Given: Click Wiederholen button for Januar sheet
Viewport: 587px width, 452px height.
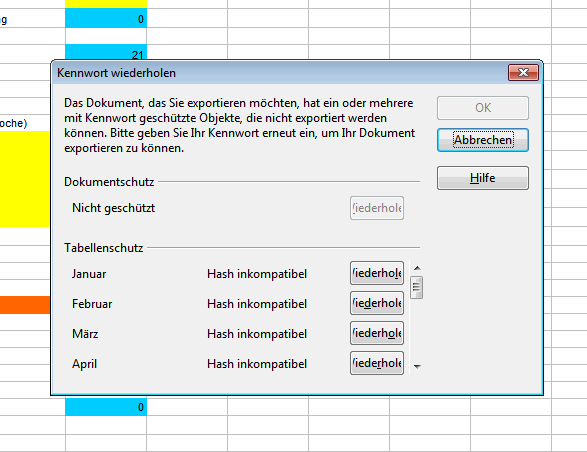Looking at the screenshot, I should 377,273.
